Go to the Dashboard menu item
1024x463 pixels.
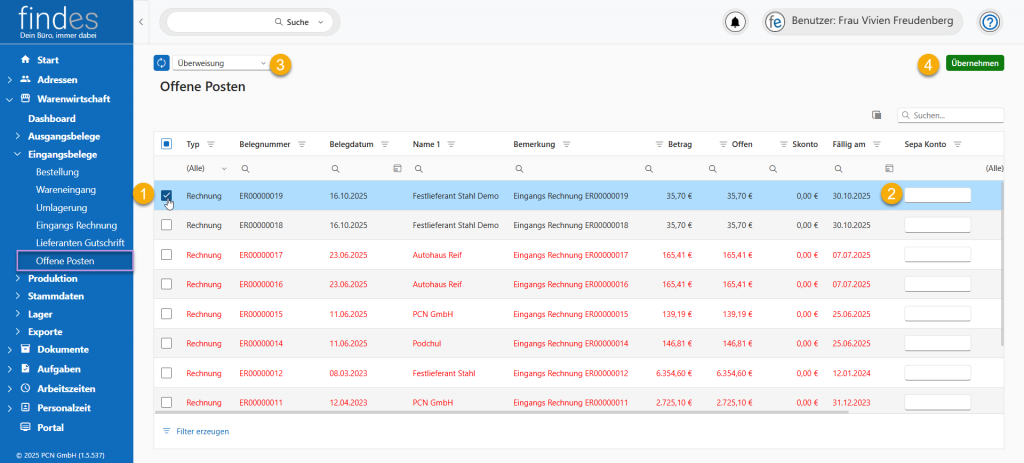click(52, 118)
